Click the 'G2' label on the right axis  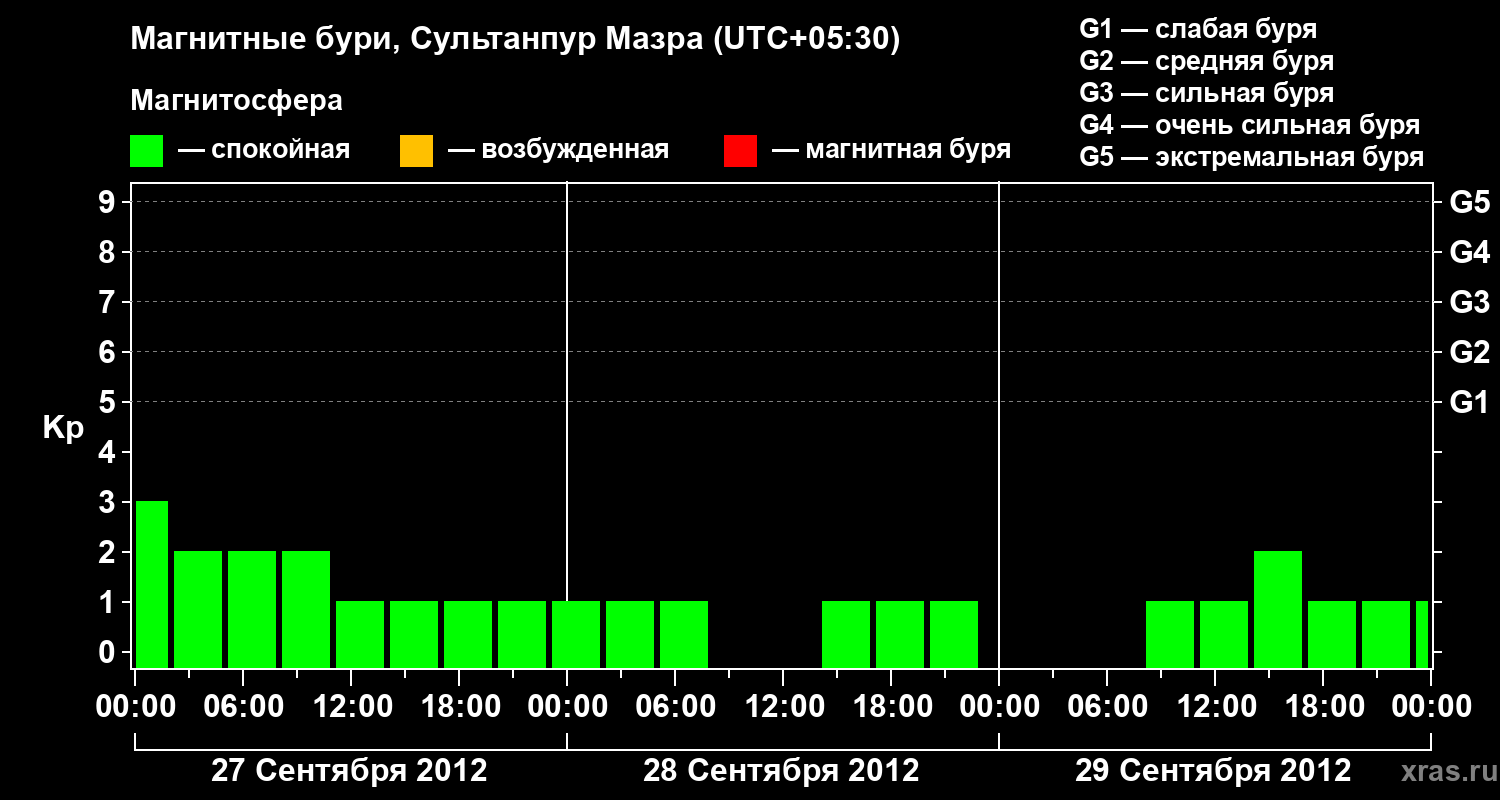(x=1470, y=353)
